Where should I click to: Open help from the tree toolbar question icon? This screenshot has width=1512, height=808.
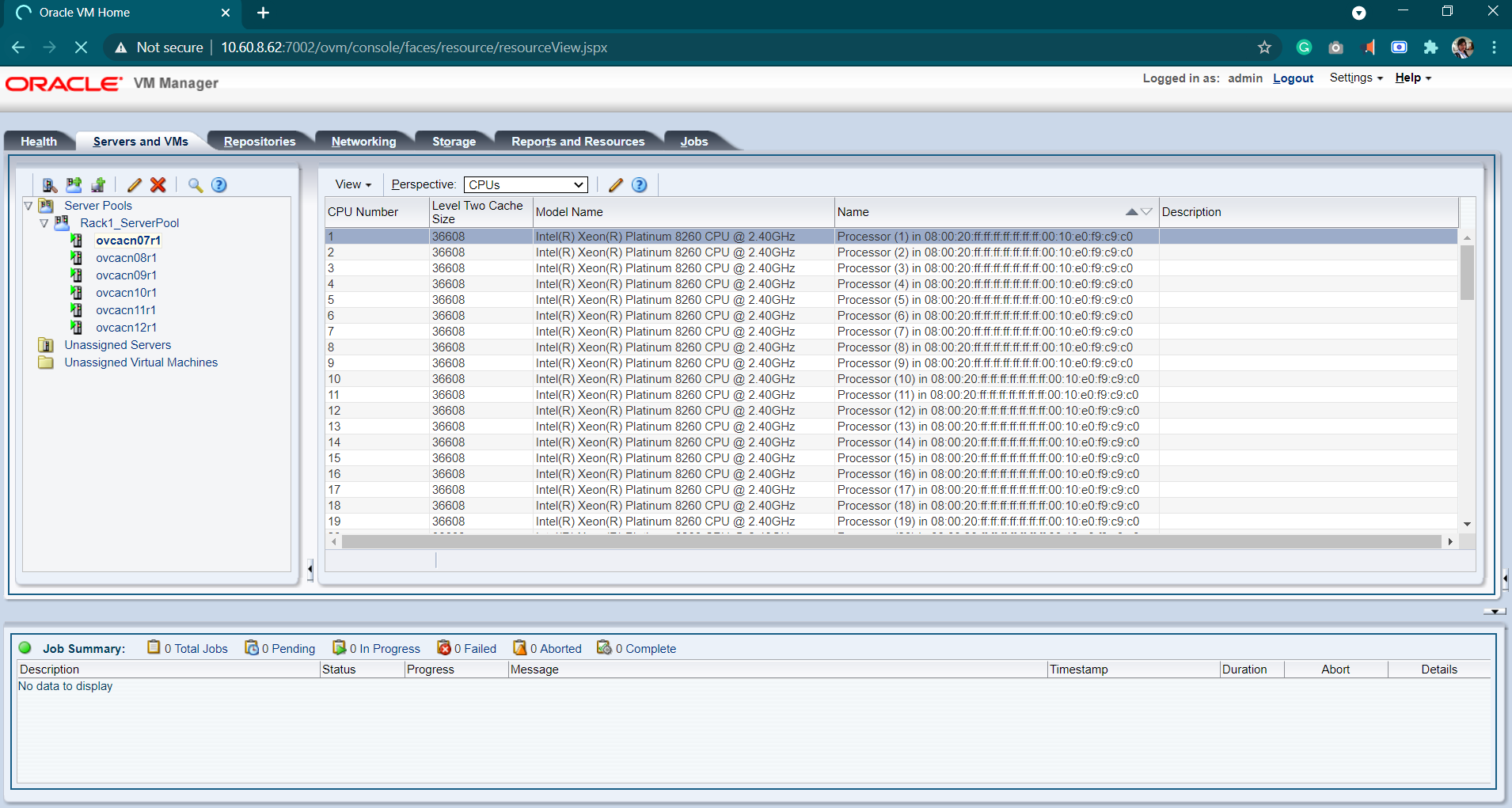tap(219, 185)
